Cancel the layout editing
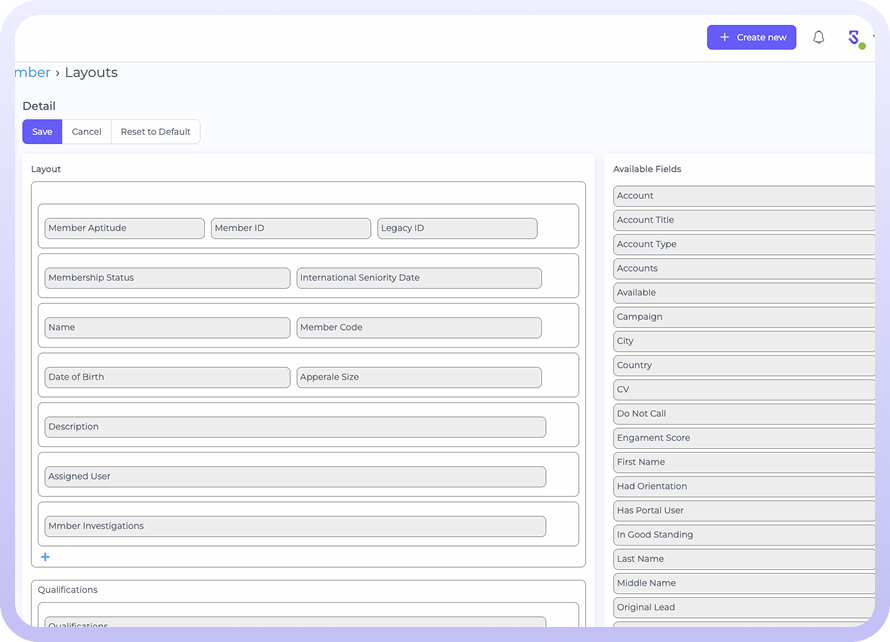This screenshot has height=642, width=890. point(86,132)
